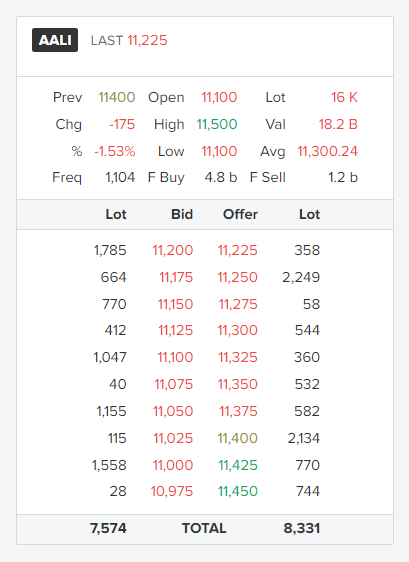Click the Offer column header
This screenshot has width=409, height=562.
tap(240, 214)
